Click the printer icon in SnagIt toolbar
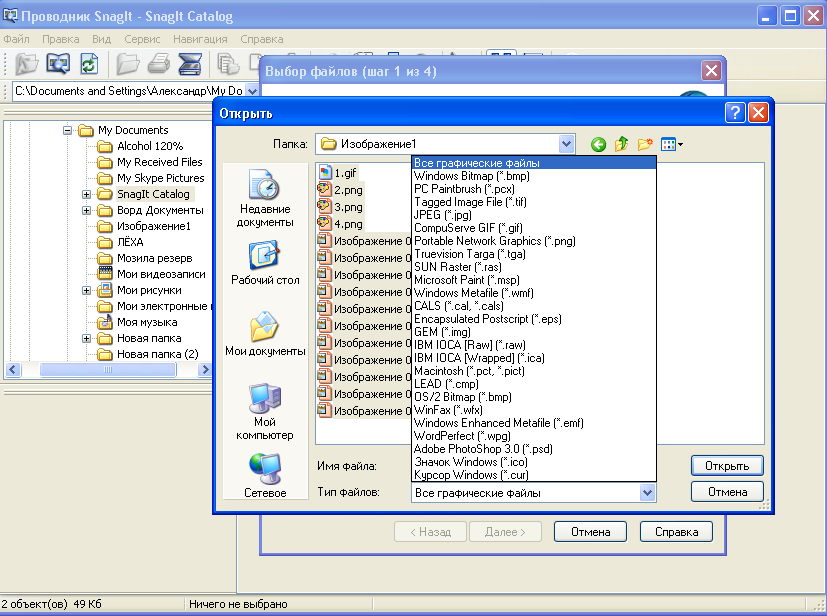The image size is (827, 616). pos(159,64)
